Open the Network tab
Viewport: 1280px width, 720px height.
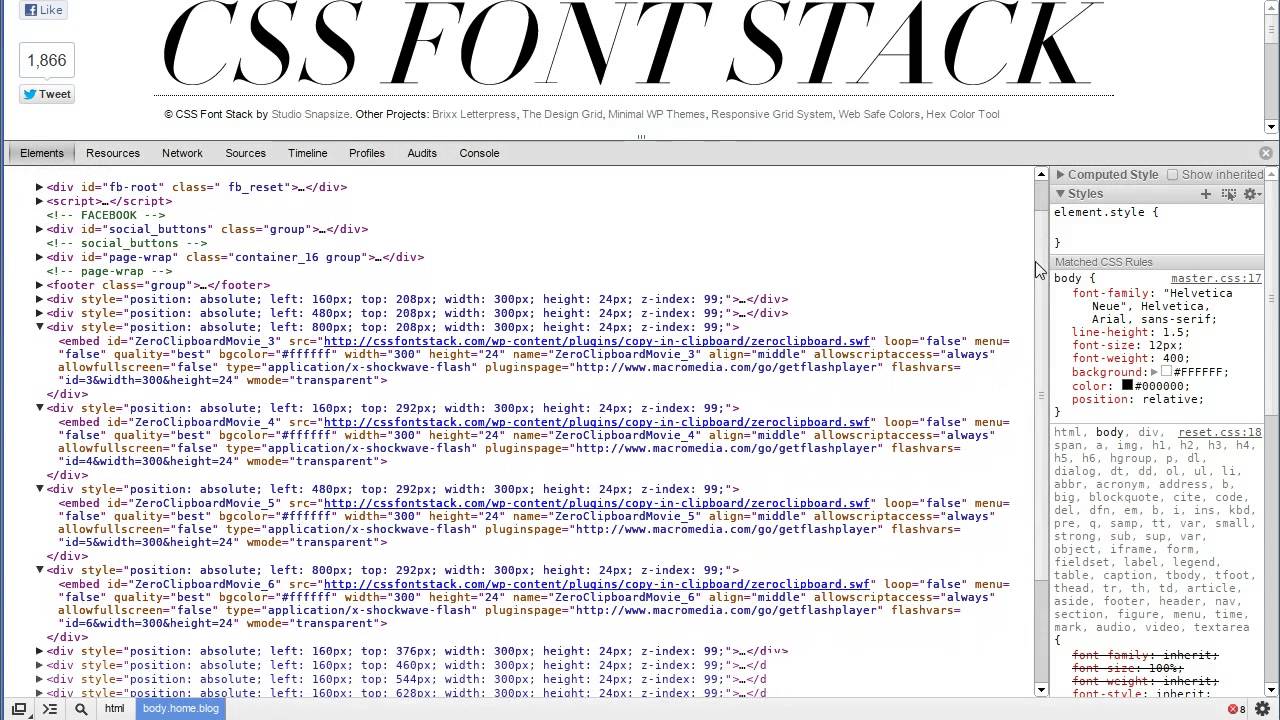(x=182, y=153)
